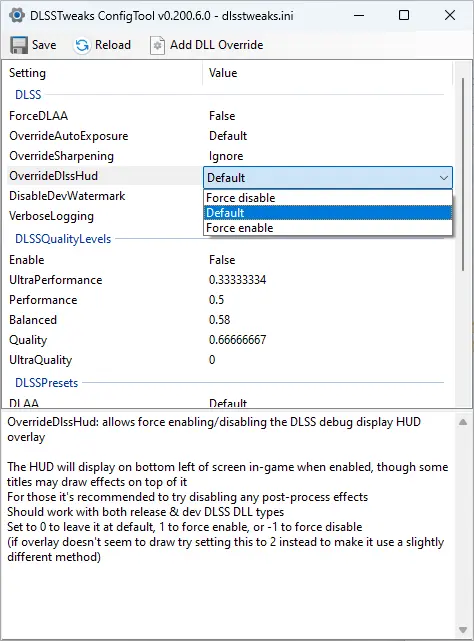The height and width of the screenshot is (641, 474).
Task: Click the DLSSTweaks gear app icon
Action: click(x=17, y=16)
